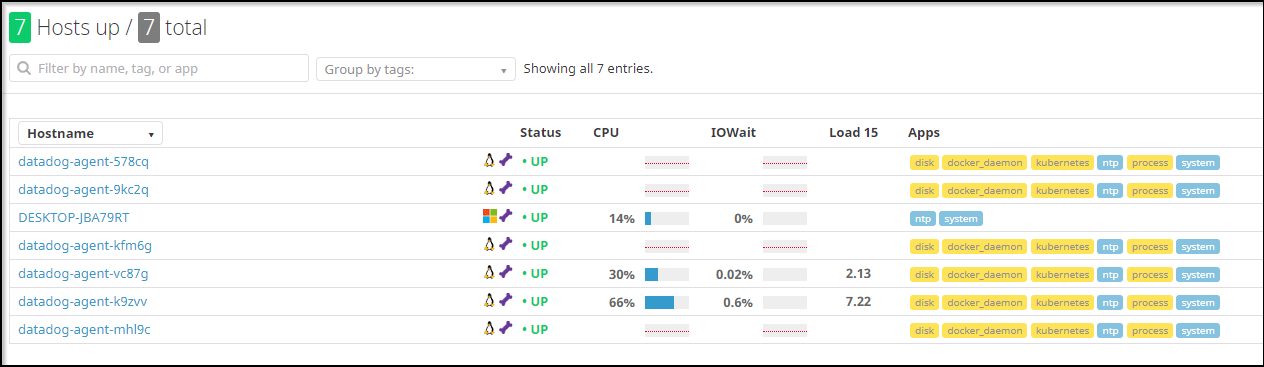Click the Linux penguin icon for datadog-agent-mhl9c
Viewport: 1264px width, 367px height.
pyautogui.click(x=490, y=328)
